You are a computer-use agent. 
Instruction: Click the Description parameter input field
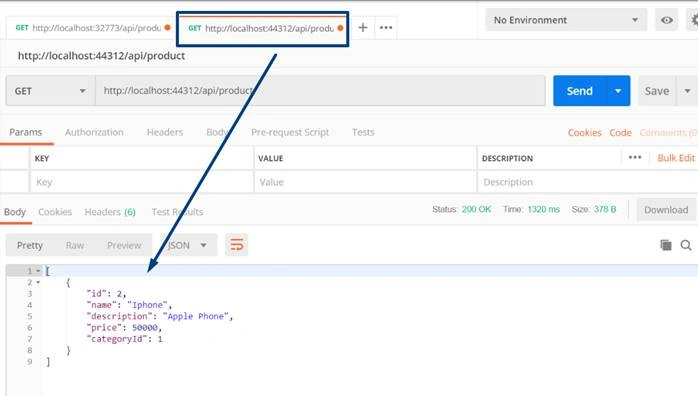(x=588, y=182)
